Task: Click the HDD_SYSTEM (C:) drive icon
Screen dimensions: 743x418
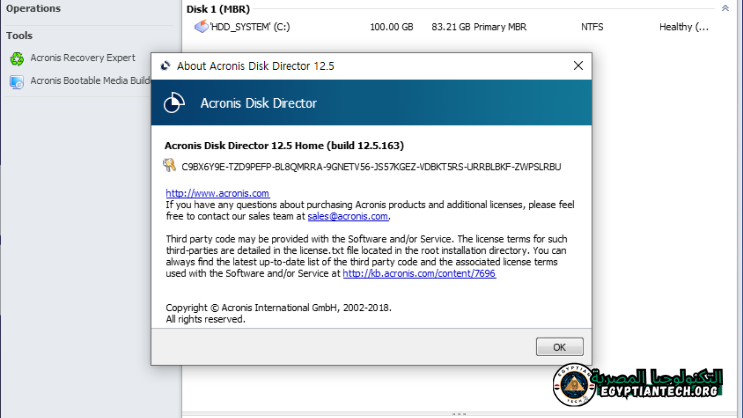Action: 201,27
